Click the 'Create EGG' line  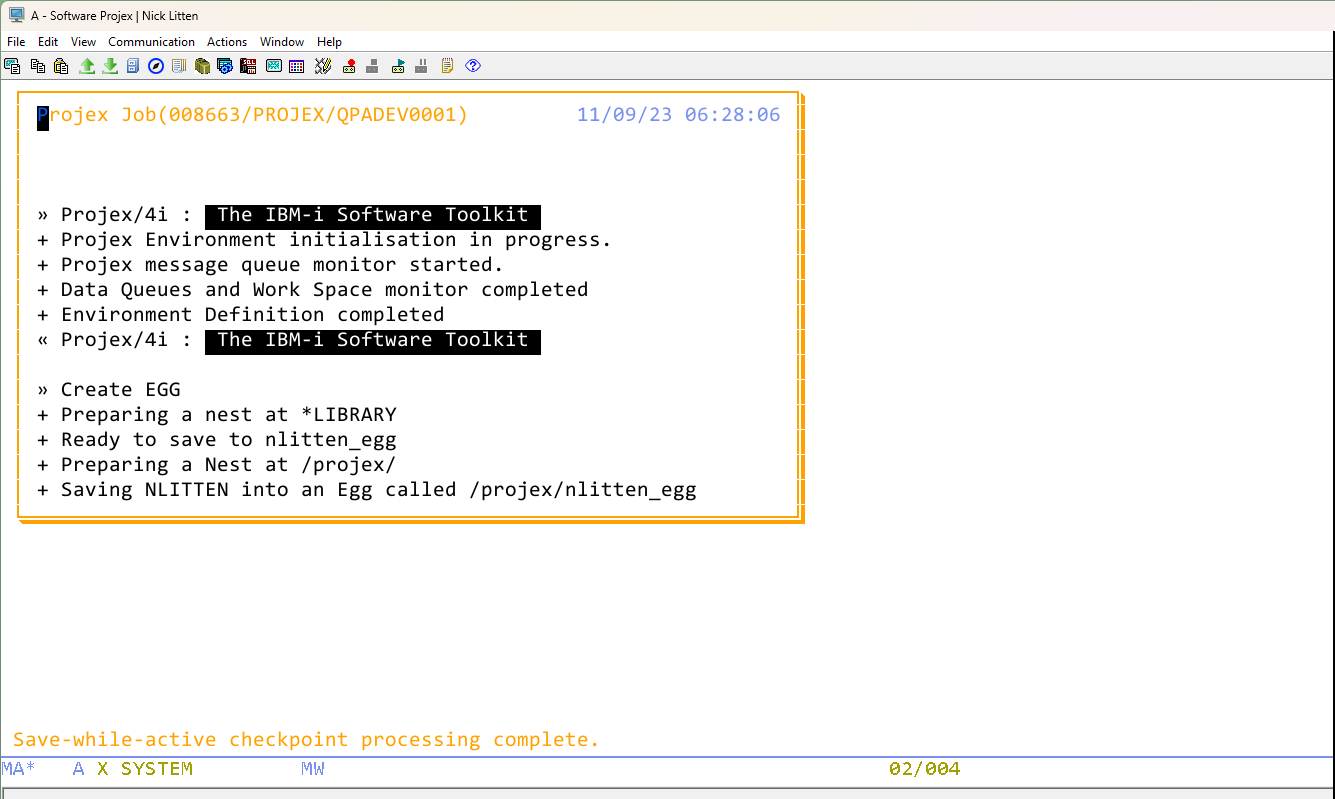coord(109,390)
